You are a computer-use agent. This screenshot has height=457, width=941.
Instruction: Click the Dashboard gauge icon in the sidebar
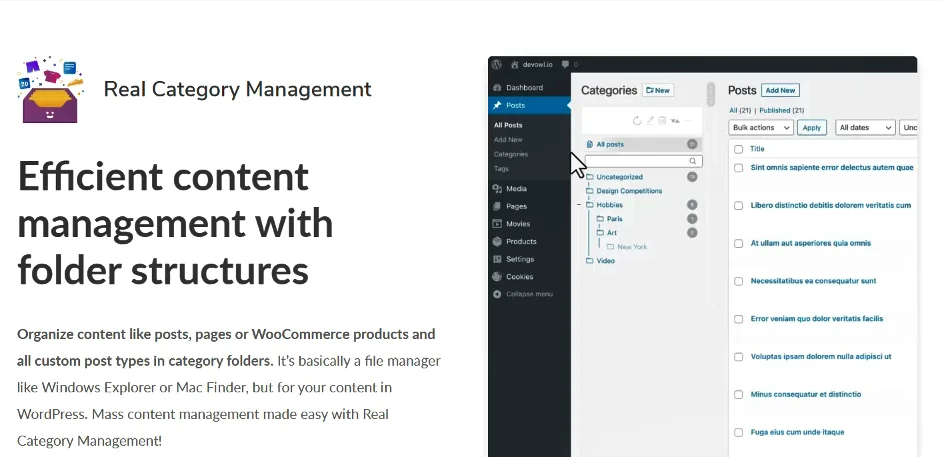tap(497, 88)
